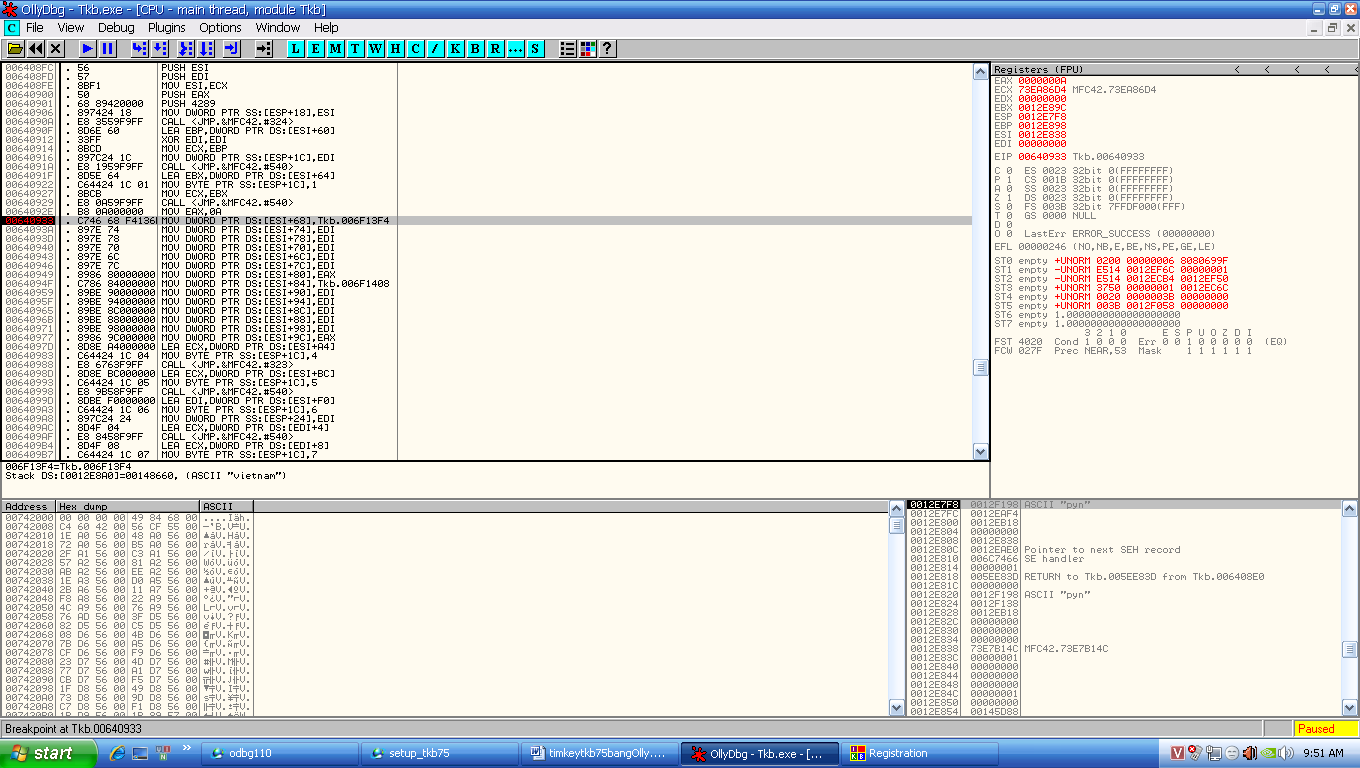Viewport: 1360px width, 768px height.
Task: Click the Hex dump column header
Action: (x=127, y=507)
